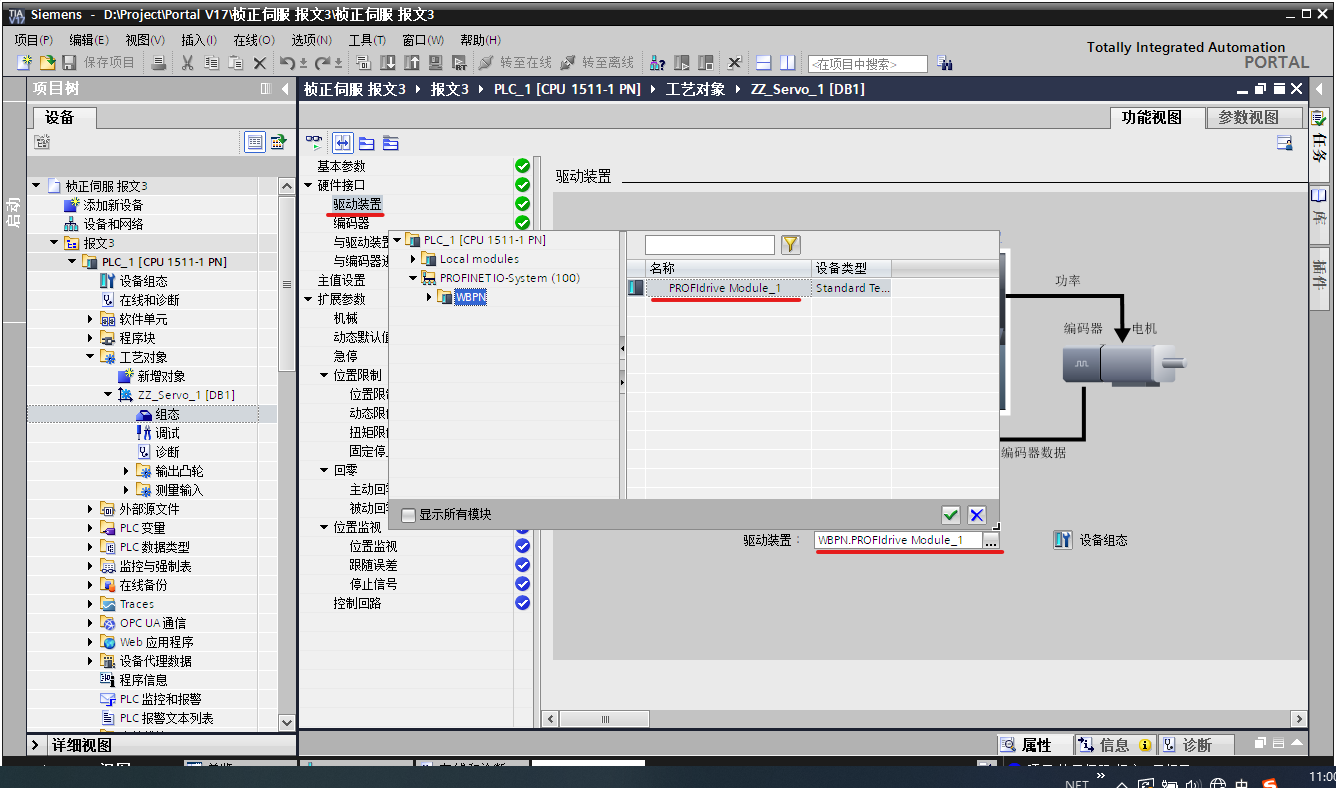
Task: Expand the 程序块 tree node
Action: coord(91,338)
